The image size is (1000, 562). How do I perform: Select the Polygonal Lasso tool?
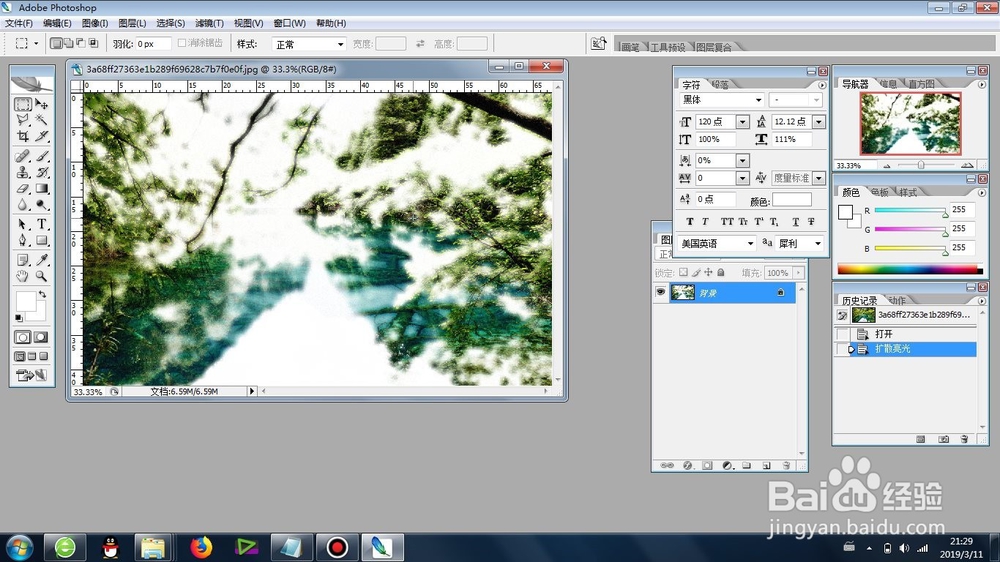point(23,120)
